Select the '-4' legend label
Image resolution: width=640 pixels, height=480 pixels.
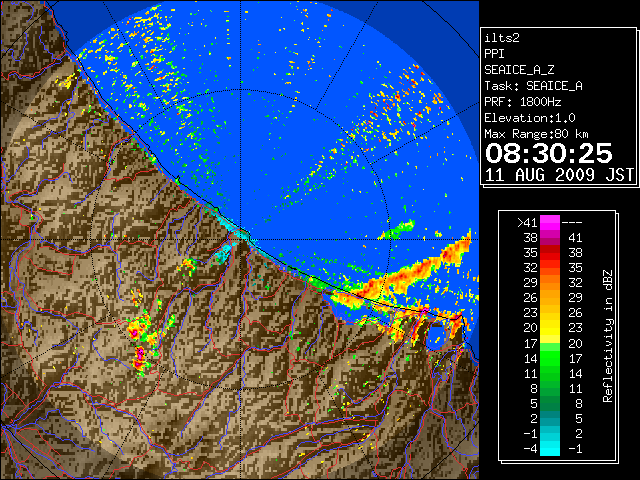tap(530, 449)
